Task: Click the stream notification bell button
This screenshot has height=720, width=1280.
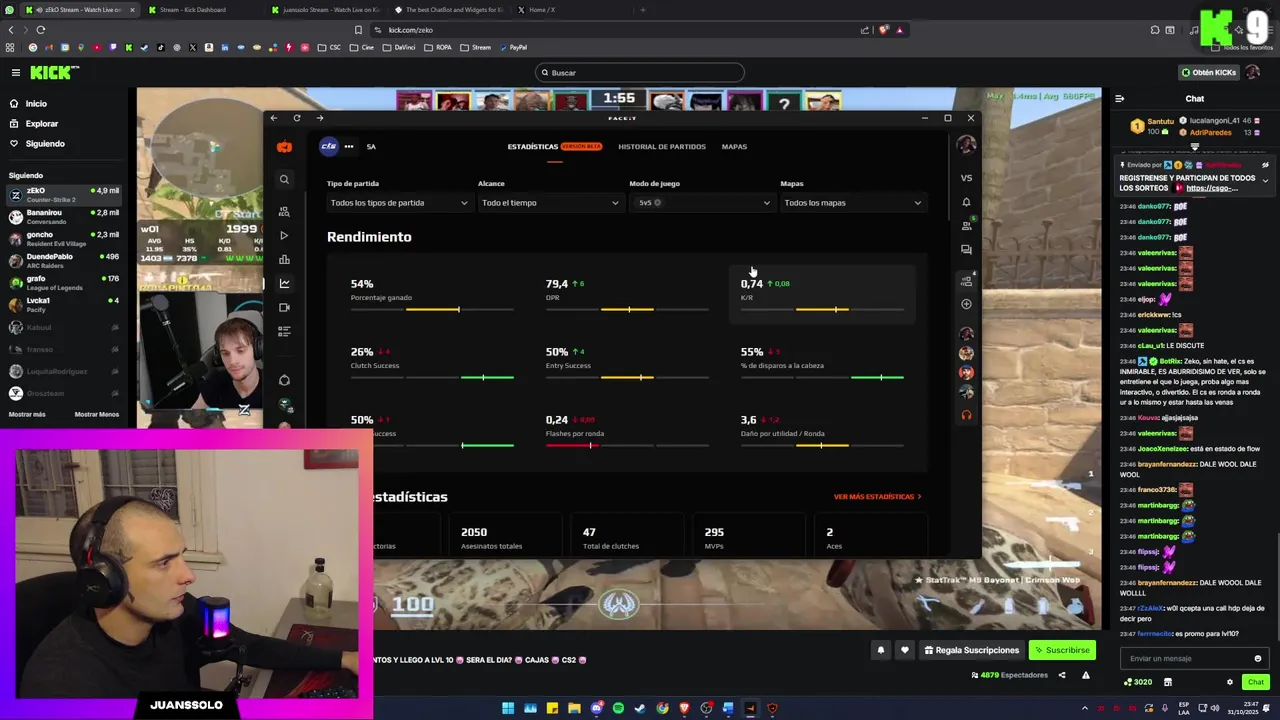Action: click(881, 650)
